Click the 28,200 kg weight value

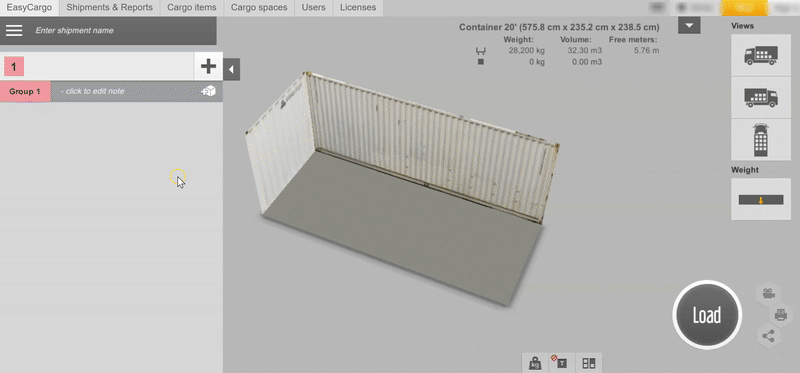tap(528, 51)
